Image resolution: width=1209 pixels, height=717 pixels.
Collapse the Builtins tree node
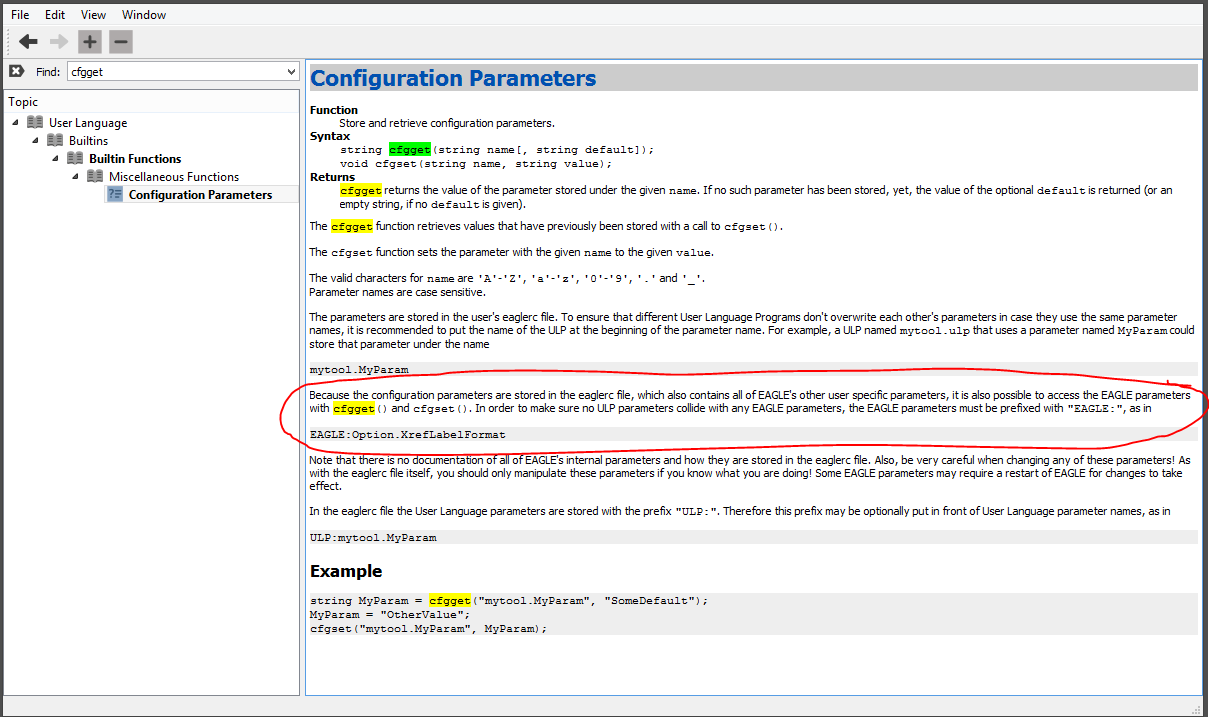[x=35, y=140]
